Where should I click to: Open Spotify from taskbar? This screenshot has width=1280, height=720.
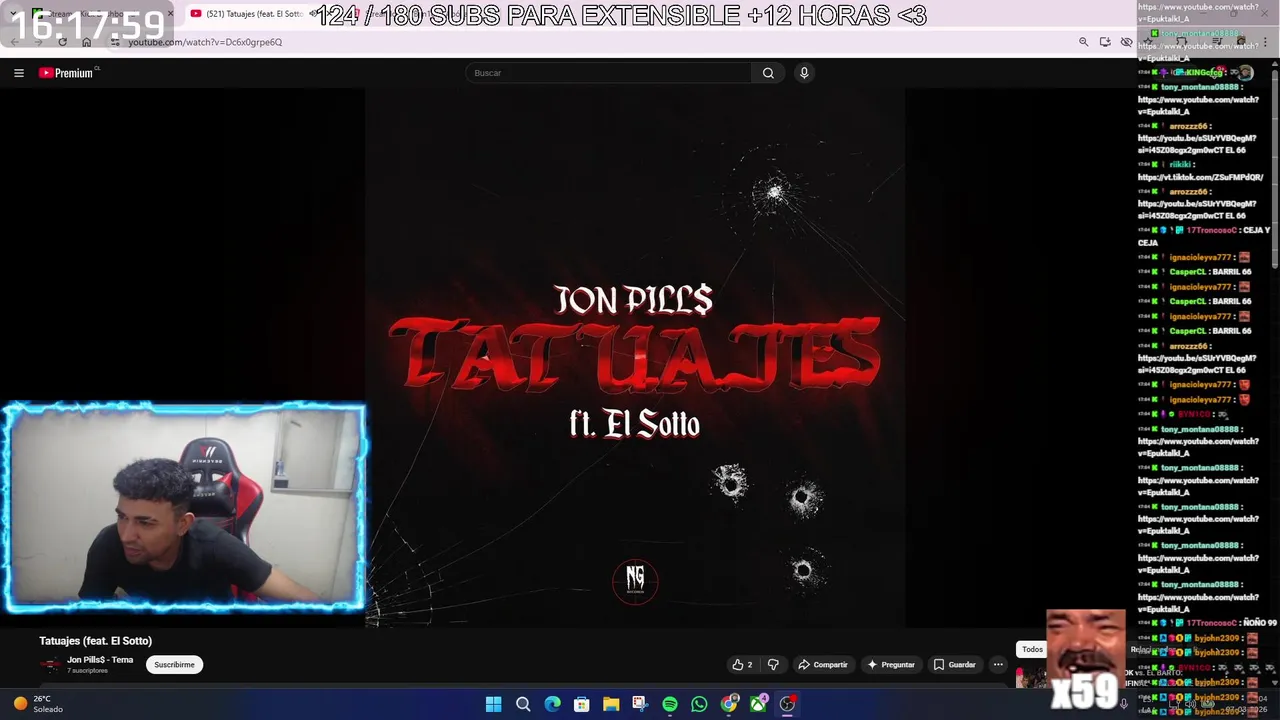coord(670,704)
